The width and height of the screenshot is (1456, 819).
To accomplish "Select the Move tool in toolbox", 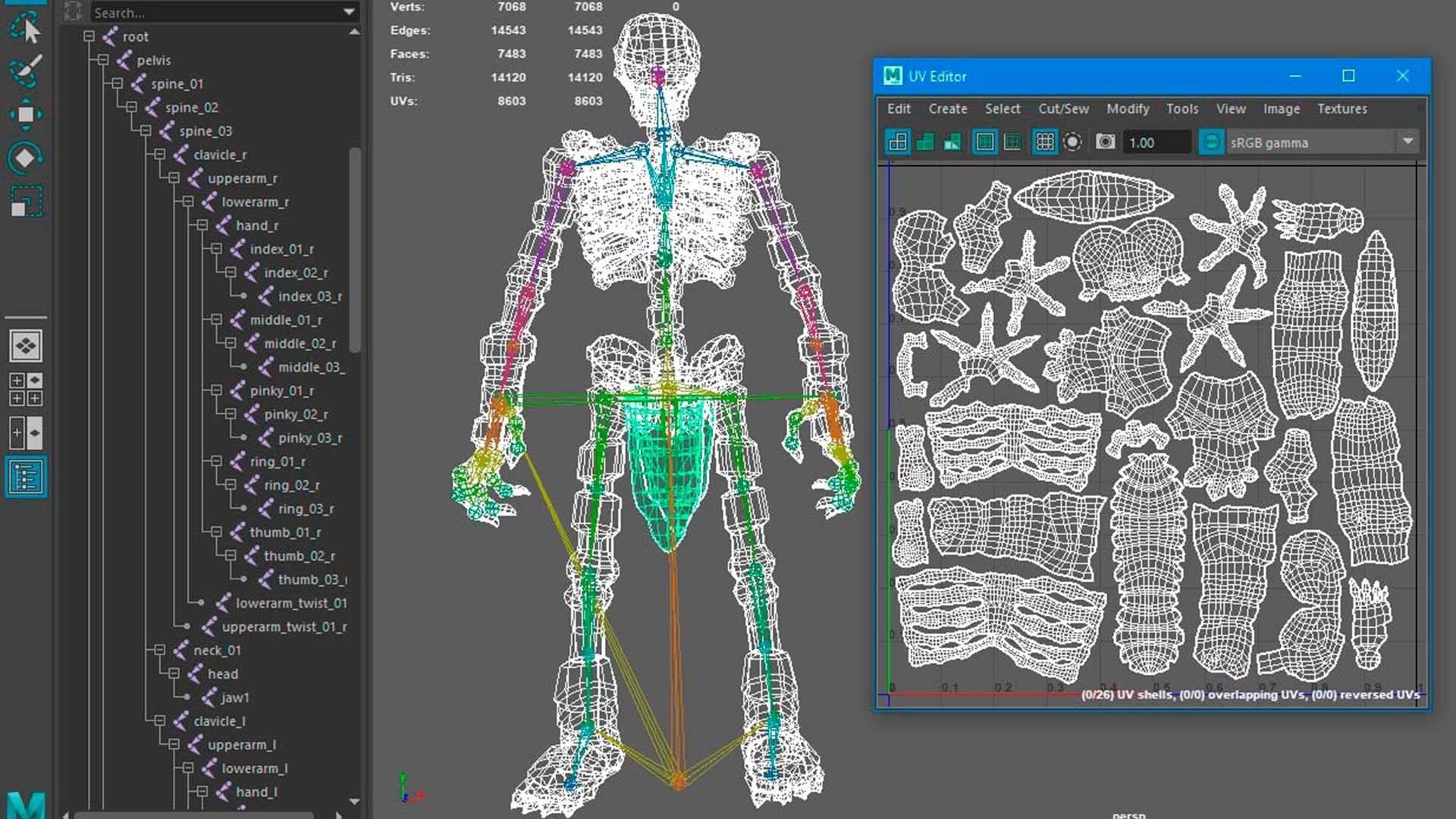I will click(25, 115).
